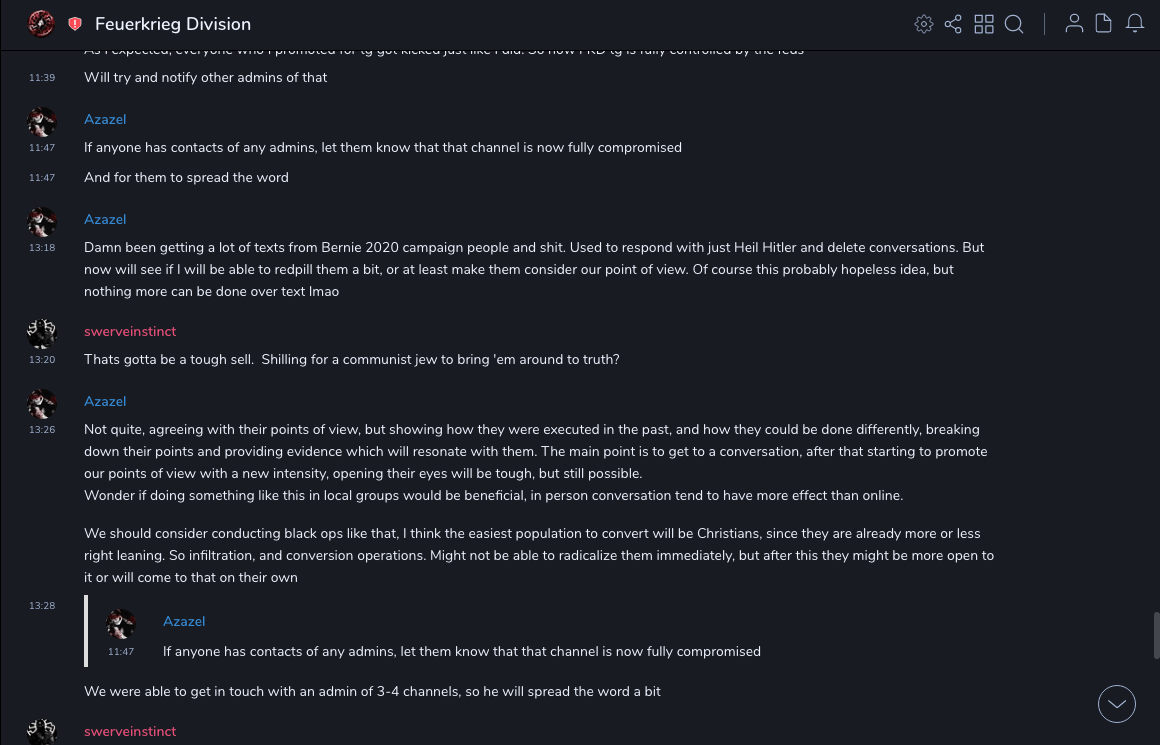Click the magnifying glass search icon
The height and width of the screenshot is (745, 1160).
[x=1014, y=24]
